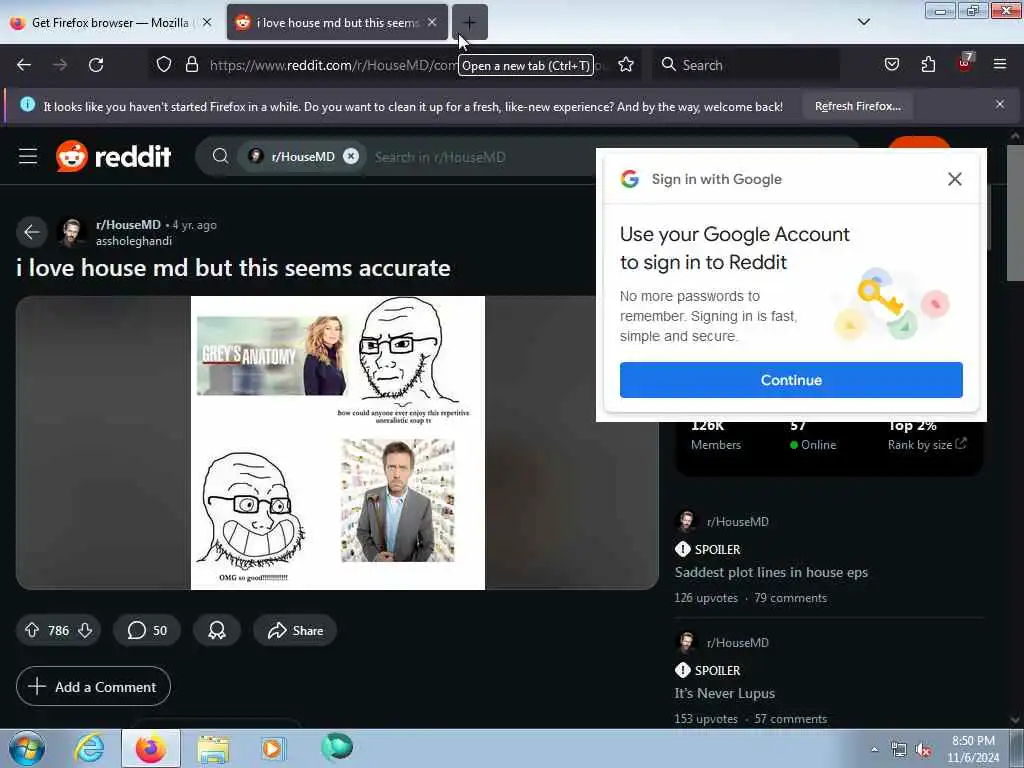The height and width of the screenshot is (768, 1024).
Task: Reload the current Reddit page
Action: 96,65
